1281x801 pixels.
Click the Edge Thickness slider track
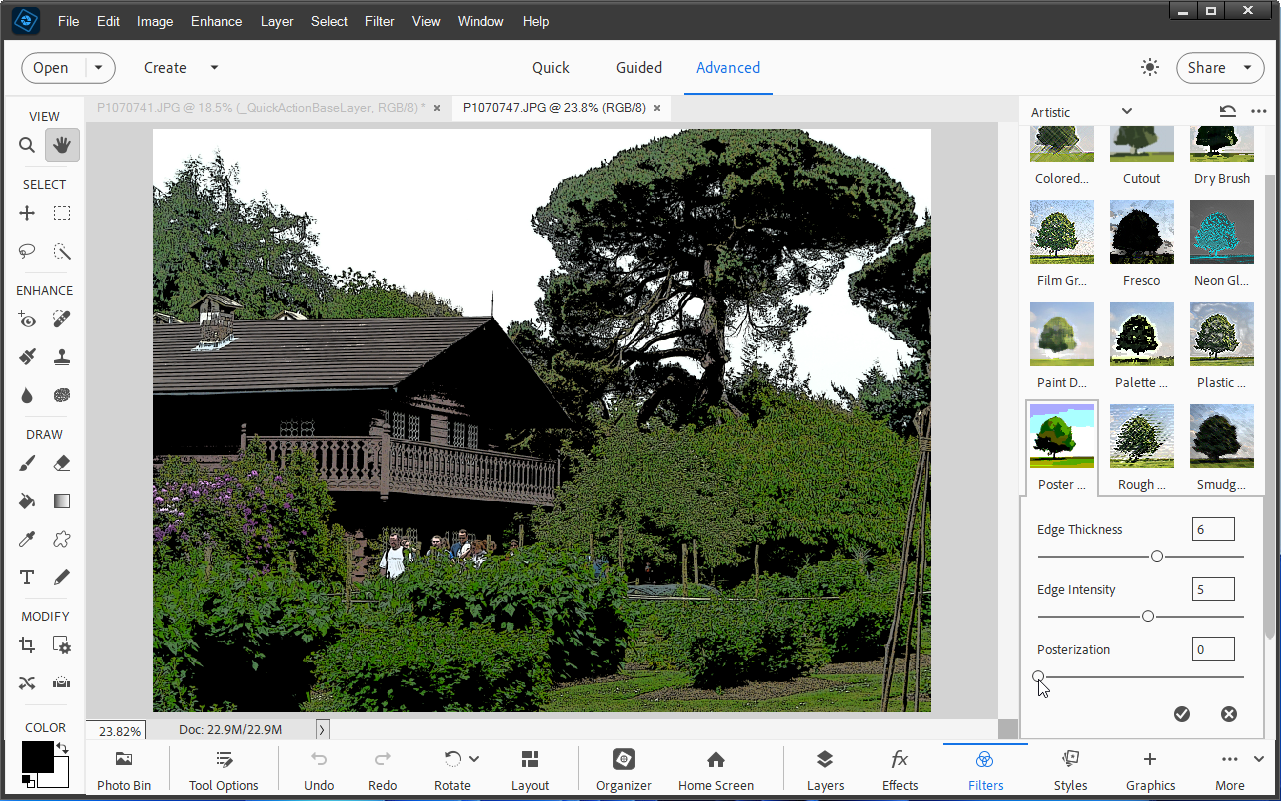(x=1141, y=556)
